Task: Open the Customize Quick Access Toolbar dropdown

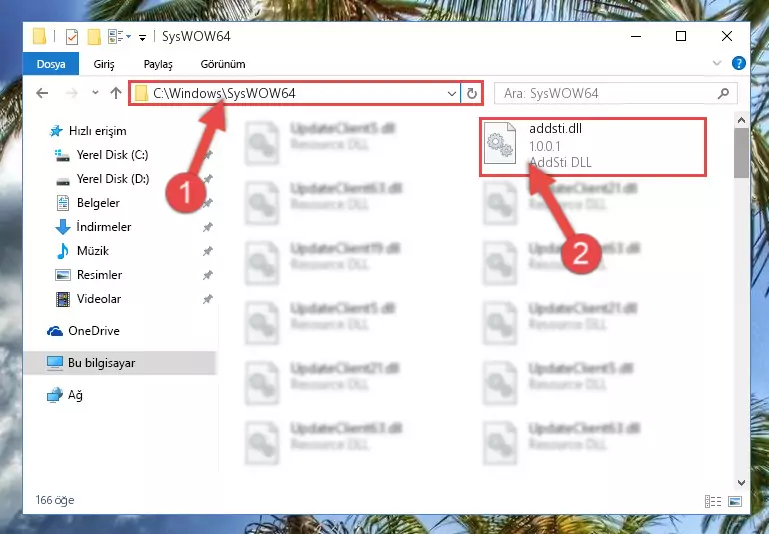Action: (x=142, y=37)
